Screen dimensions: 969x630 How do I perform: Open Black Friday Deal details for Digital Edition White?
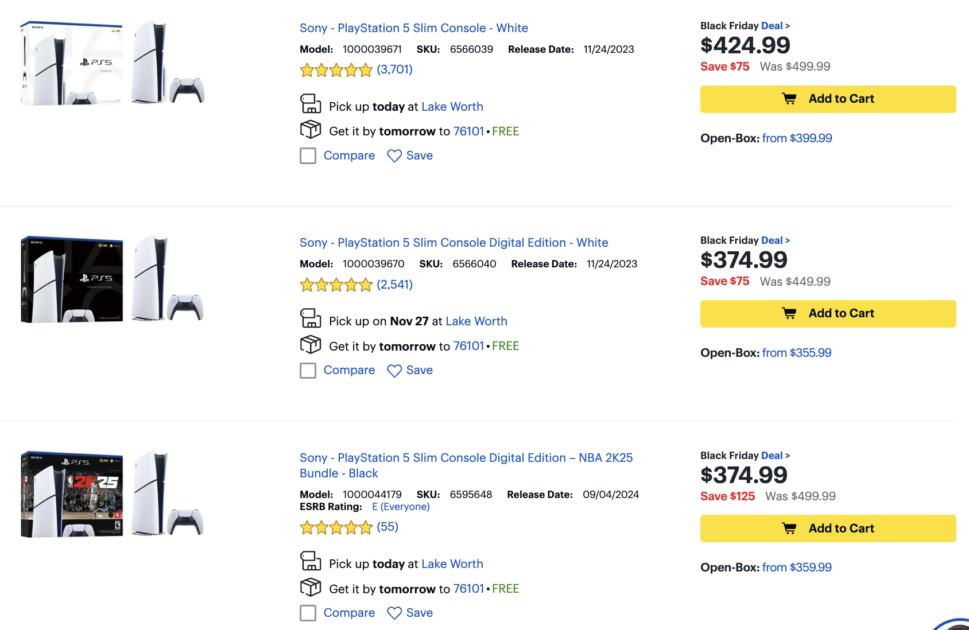(775, 241)
